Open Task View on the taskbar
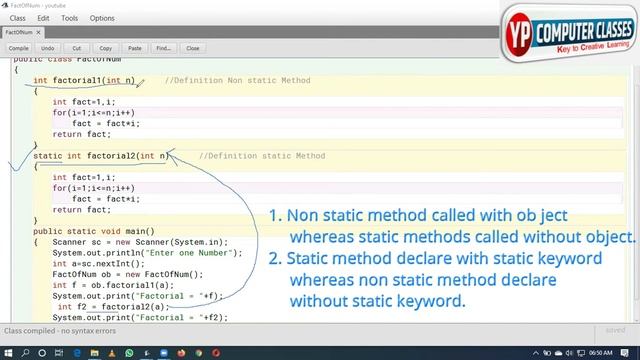Viewport: 640px width, 360px height. click(x=59, y=353)
